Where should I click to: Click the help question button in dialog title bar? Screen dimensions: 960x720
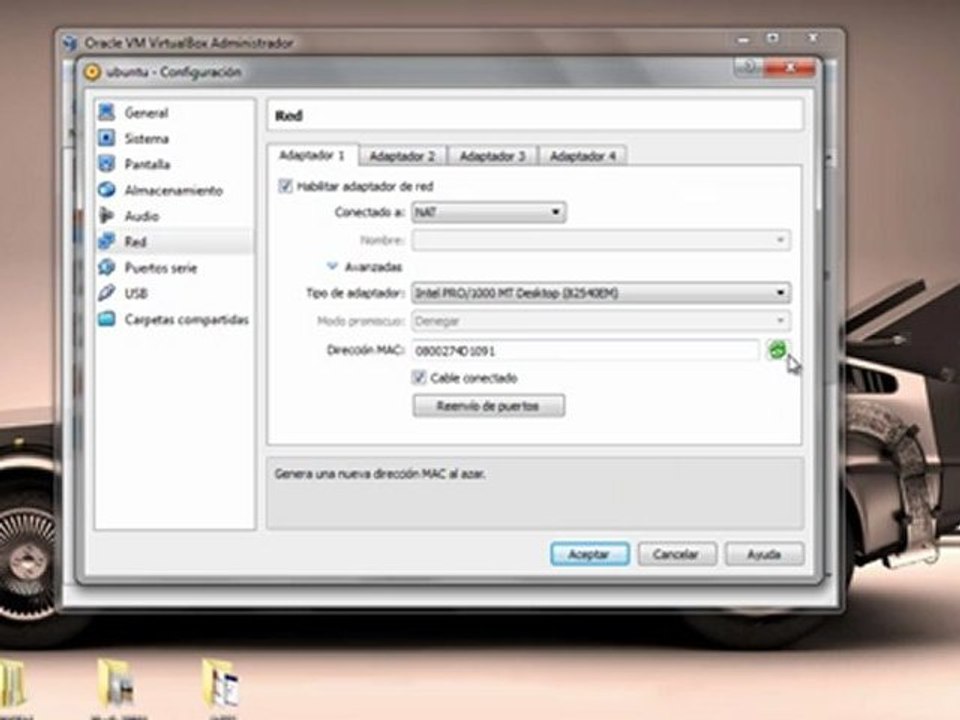pyautogui.click(x=748, y=66)
